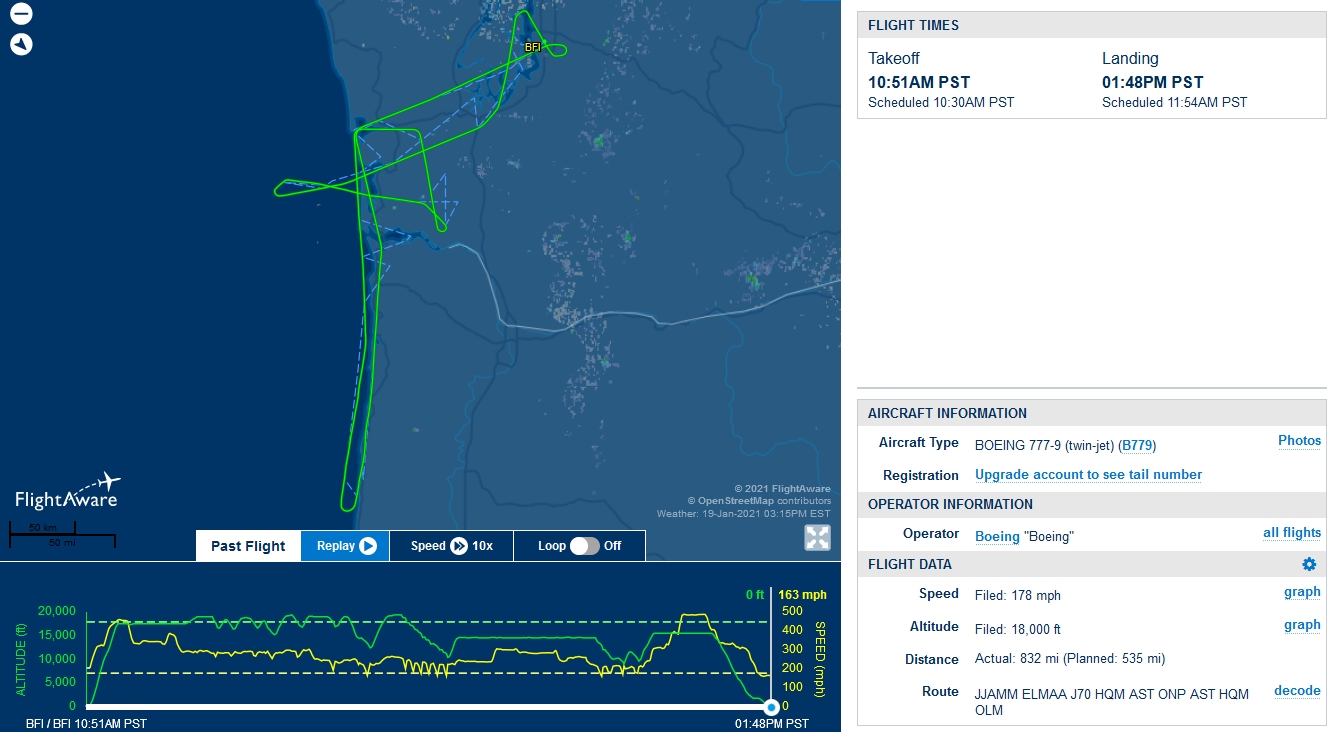Reset map orientation with compass icon
Image resolution: width=1344 pixels, height=732 pixels.
21,44
